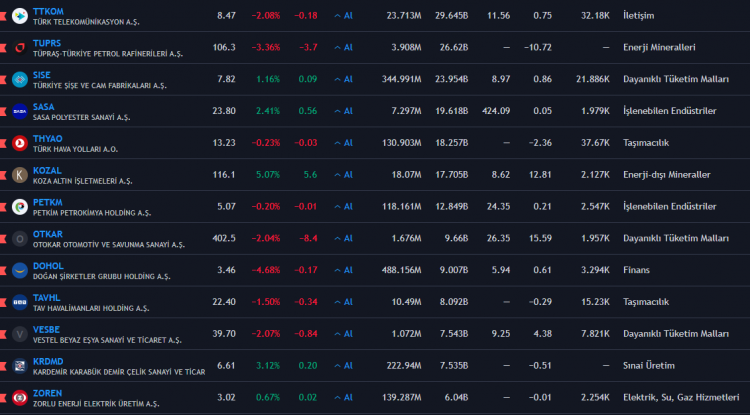750x415 pixels.
Task: Click TÜRK HAVA YOLLARI A.O. company name
Action: 76,149
